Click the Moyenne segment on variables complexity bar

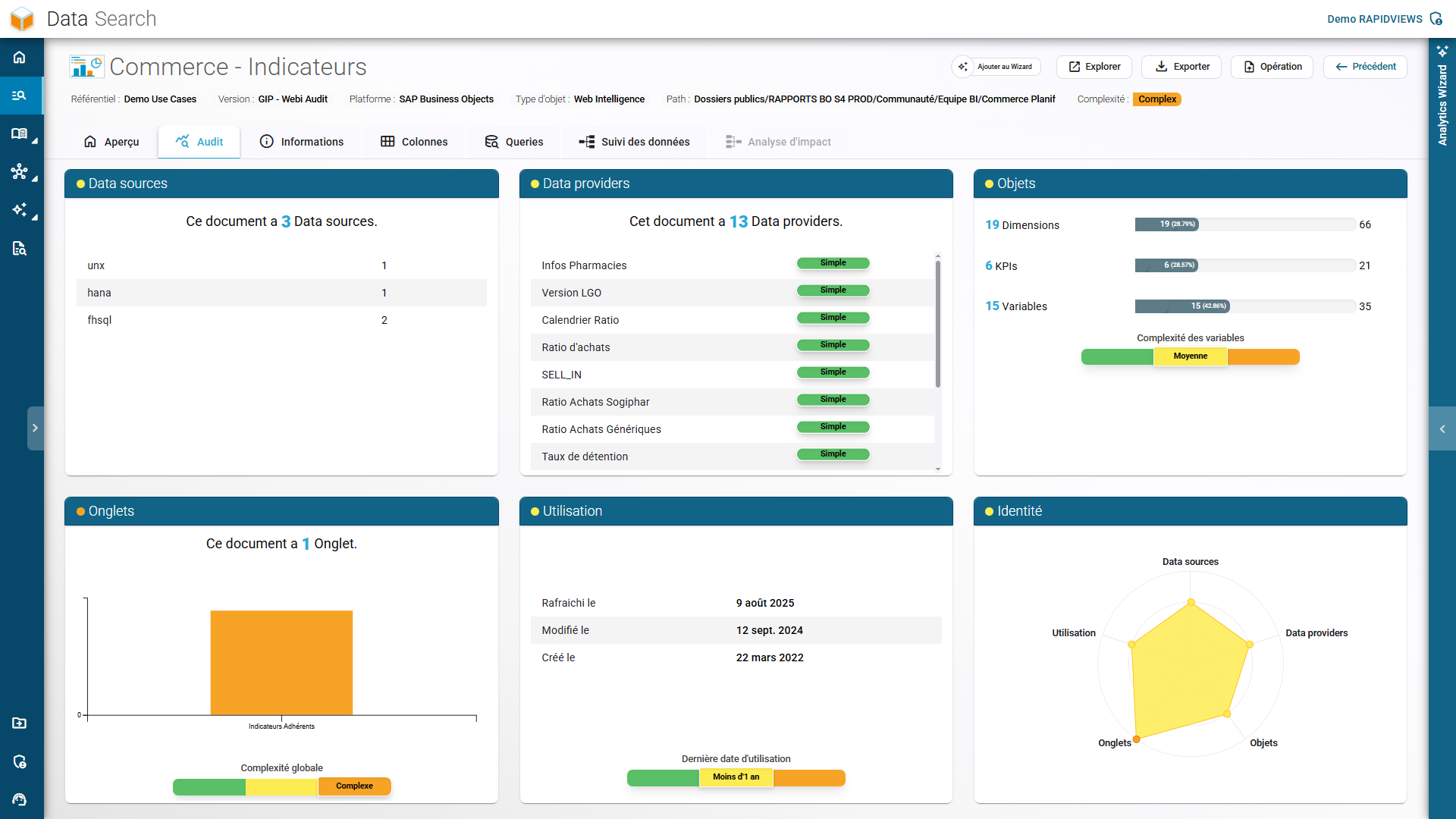[x=1190, y=356]
